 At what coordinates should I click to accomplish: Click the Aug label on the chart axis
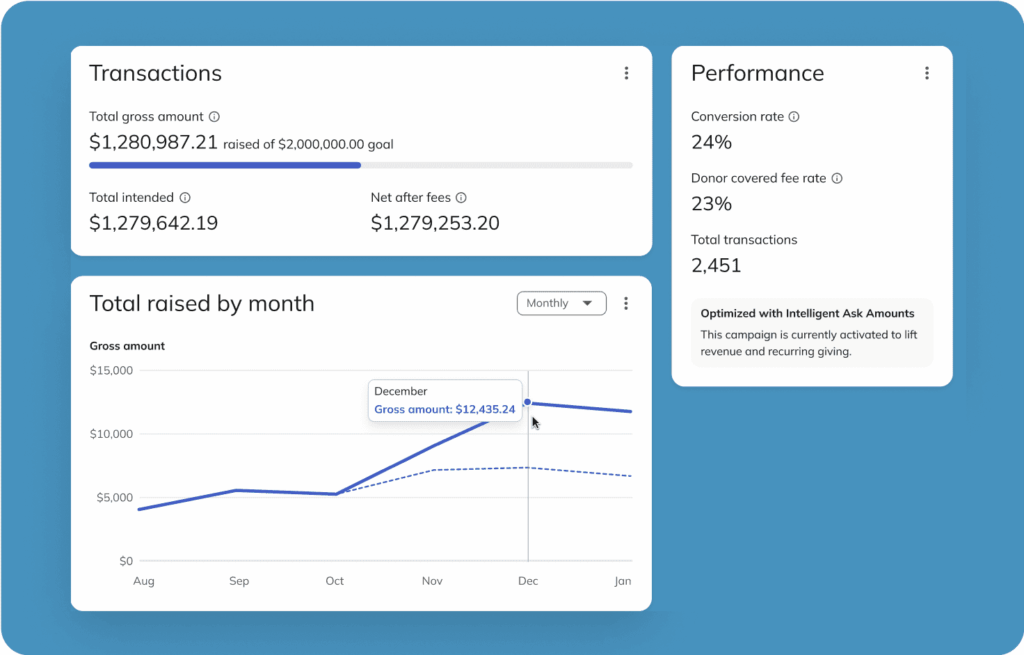144,581
